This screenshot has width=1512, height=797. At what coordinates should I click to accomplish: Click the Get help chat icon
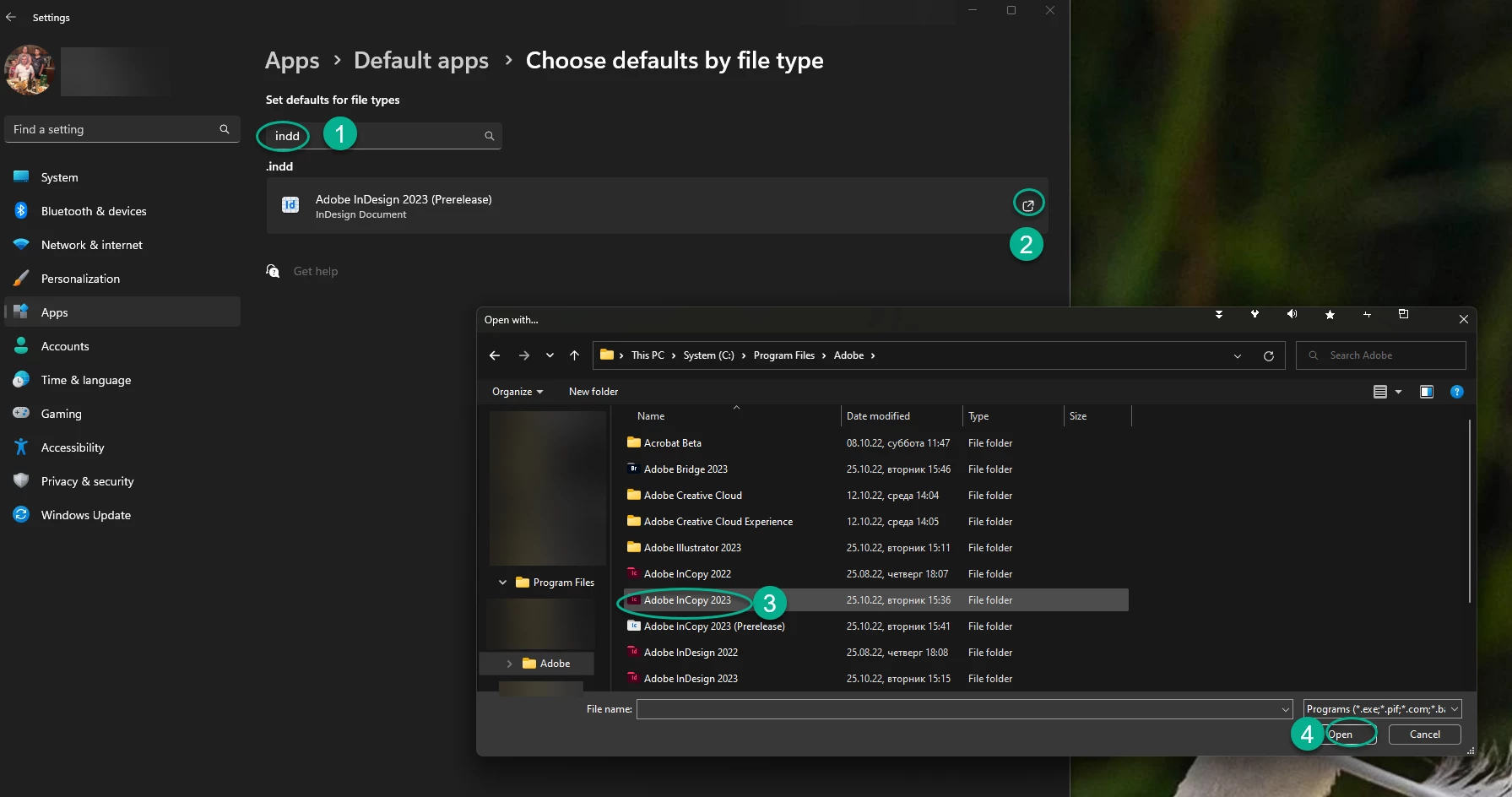[x=273, y=271]
